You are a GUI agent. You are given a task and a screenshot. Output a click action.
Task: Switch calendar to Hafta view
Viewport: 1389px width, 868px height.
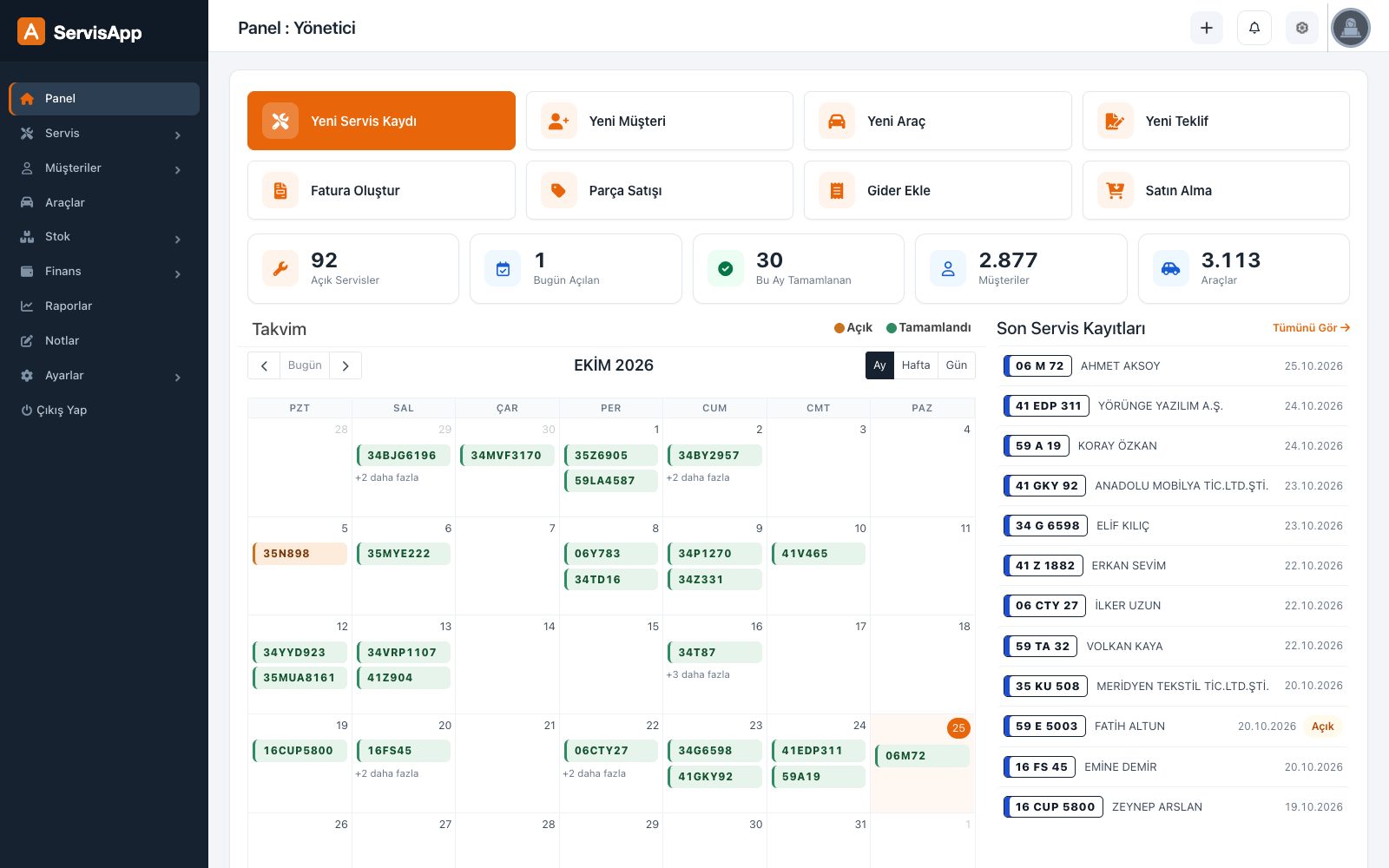click(916, 365)
